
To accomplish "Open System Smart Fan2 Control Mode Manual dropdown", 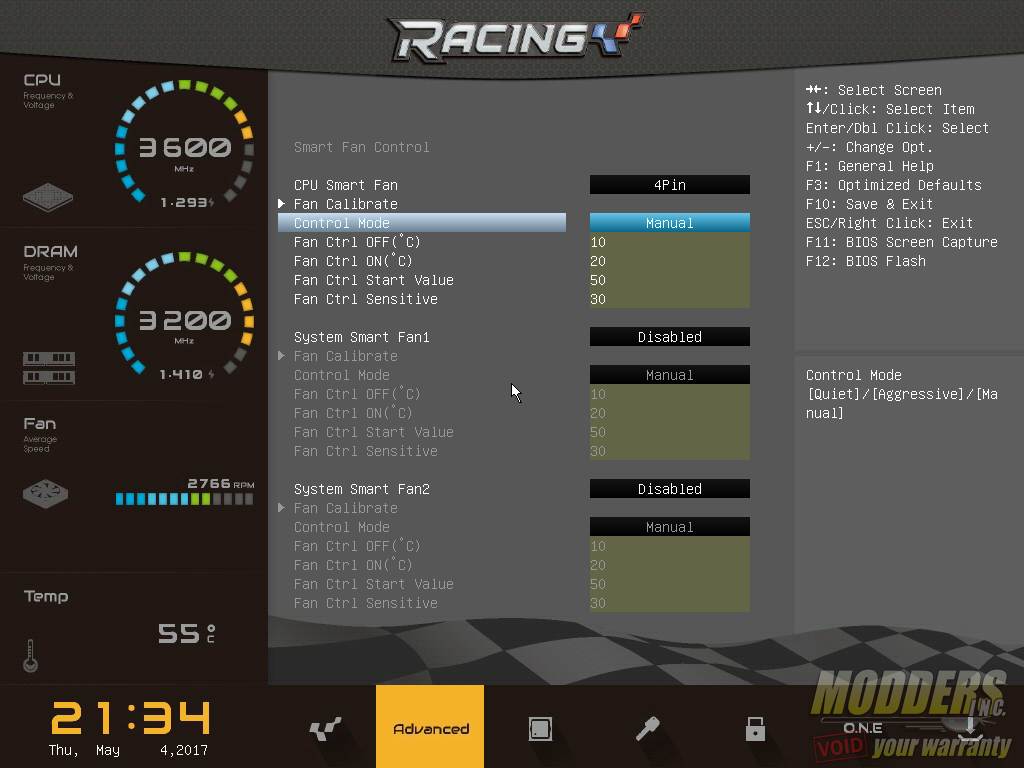I will 669,527.
